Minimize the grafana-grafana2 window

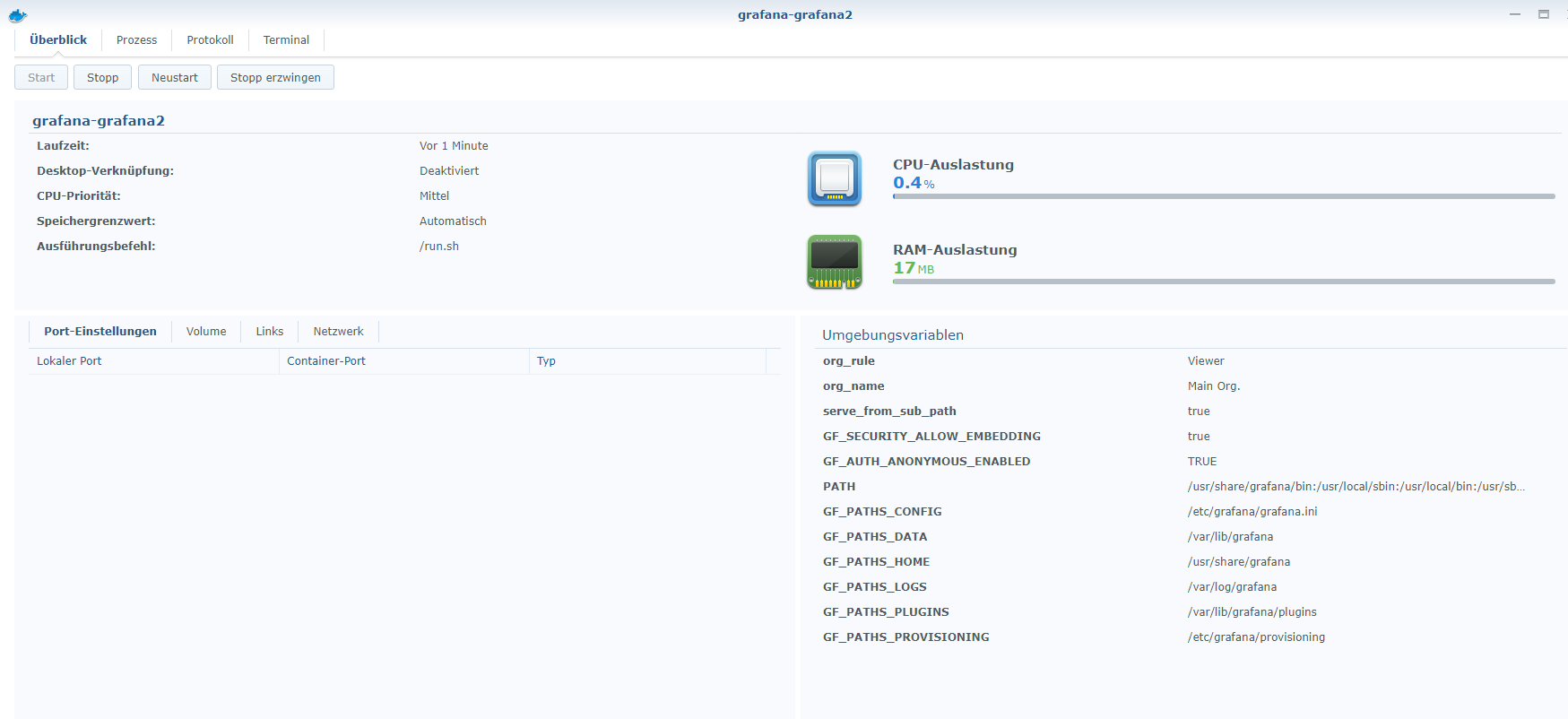tap(1515, 14)
